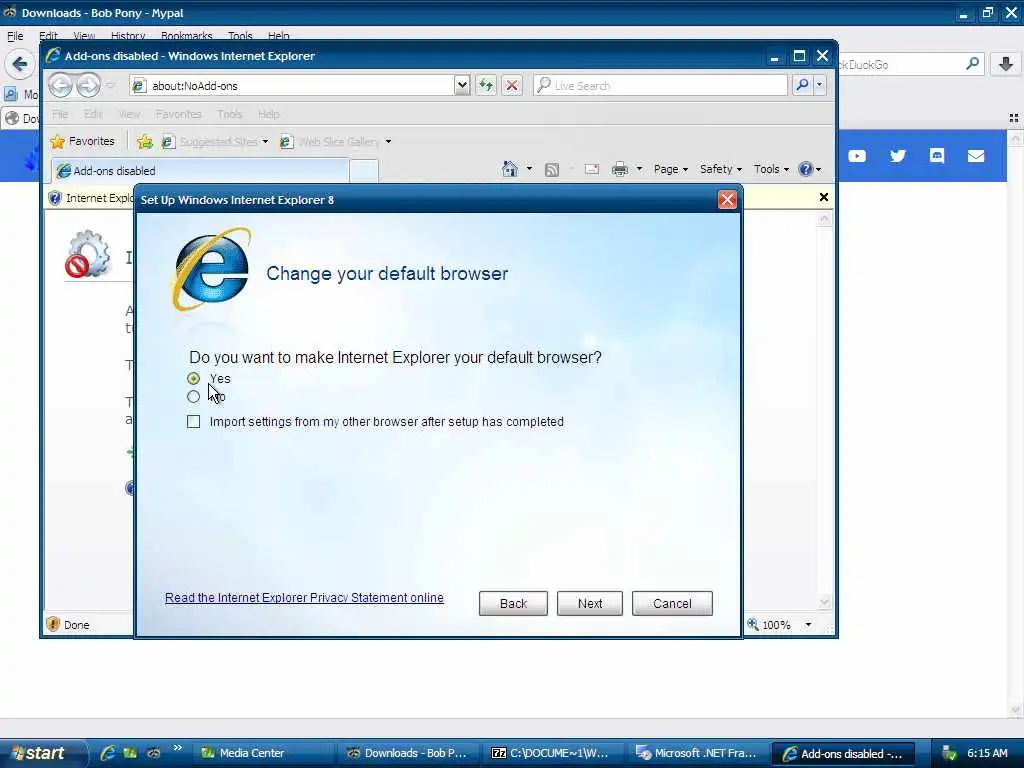Open the File menu in Mypal

(x=15, y=36)
